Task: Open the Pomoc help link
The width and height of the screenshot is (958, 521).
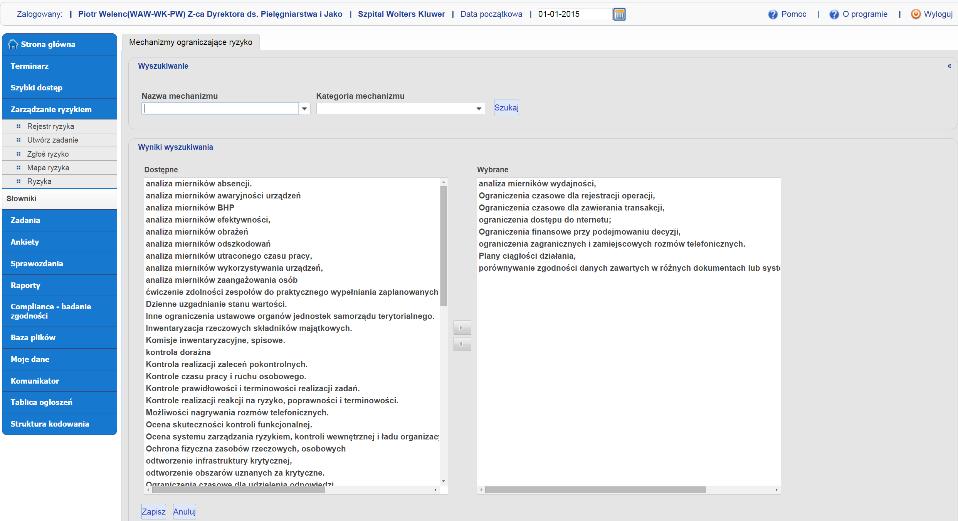Action: (794, 14)
